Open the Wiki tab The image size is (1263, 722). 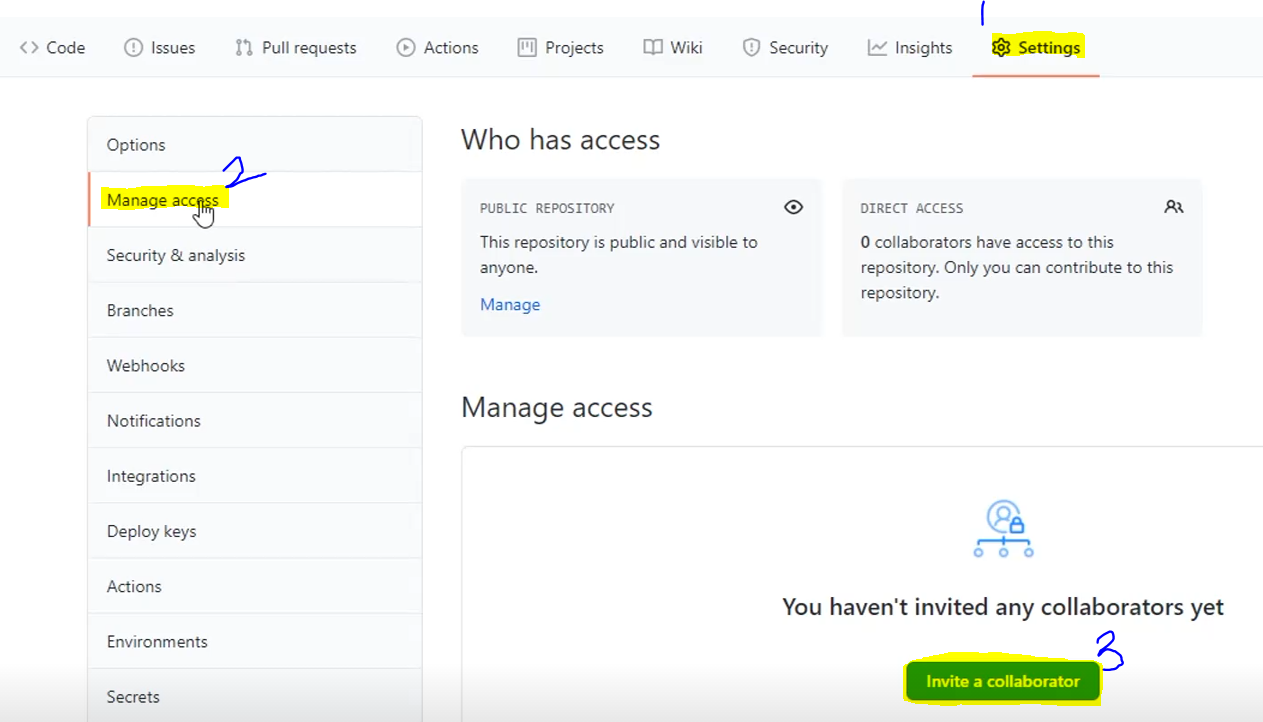click(x=672, y=47)
